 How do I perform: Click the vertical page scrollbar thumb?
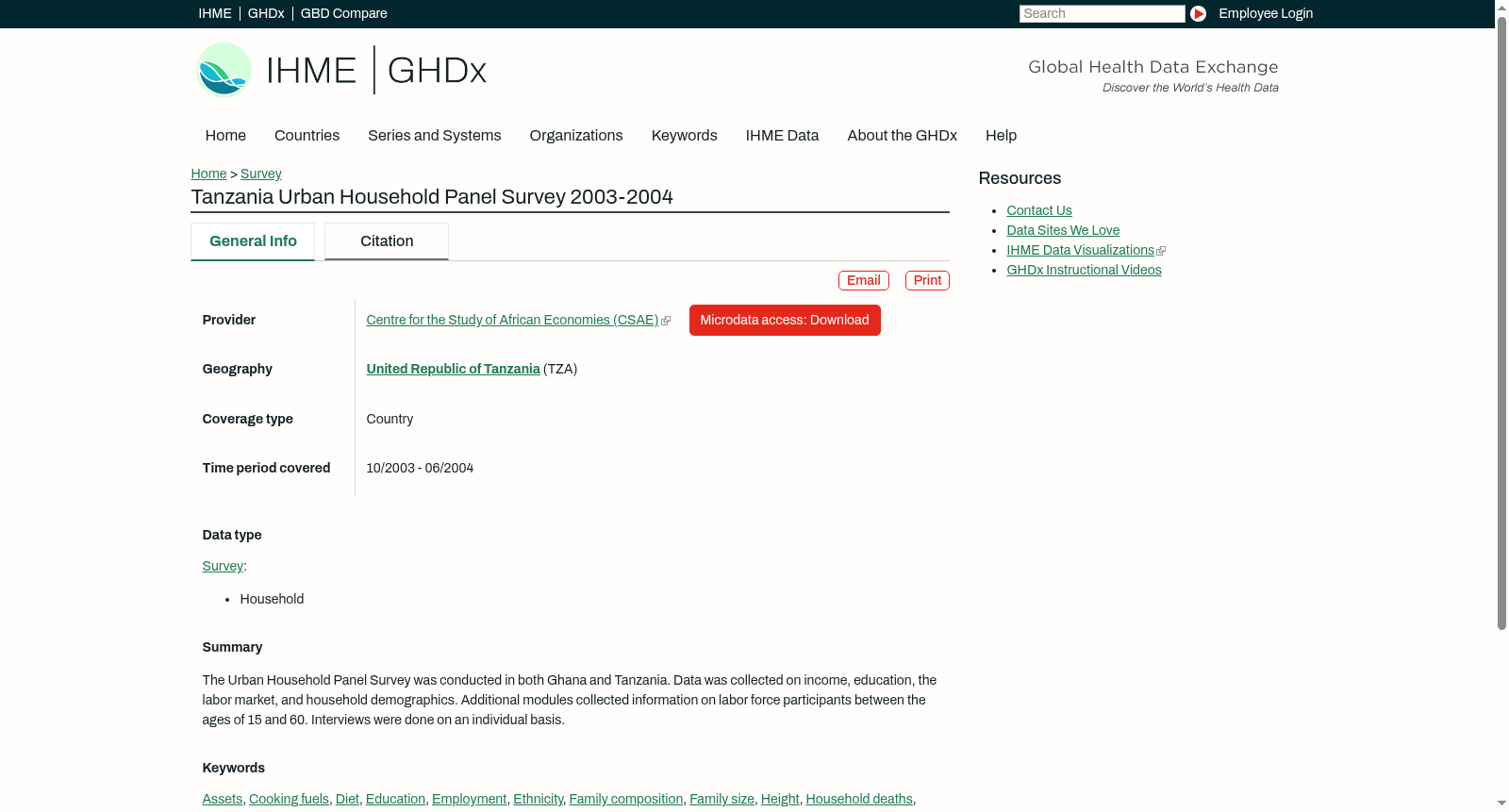click(1501, 323)
